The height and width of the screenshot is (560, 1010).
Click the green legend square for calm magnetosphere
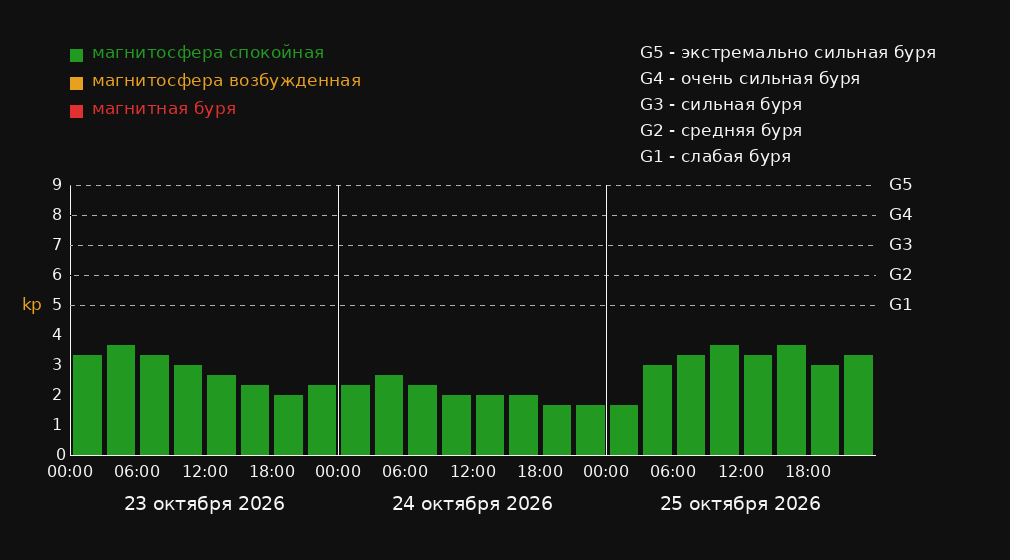[x=76, y=55]
